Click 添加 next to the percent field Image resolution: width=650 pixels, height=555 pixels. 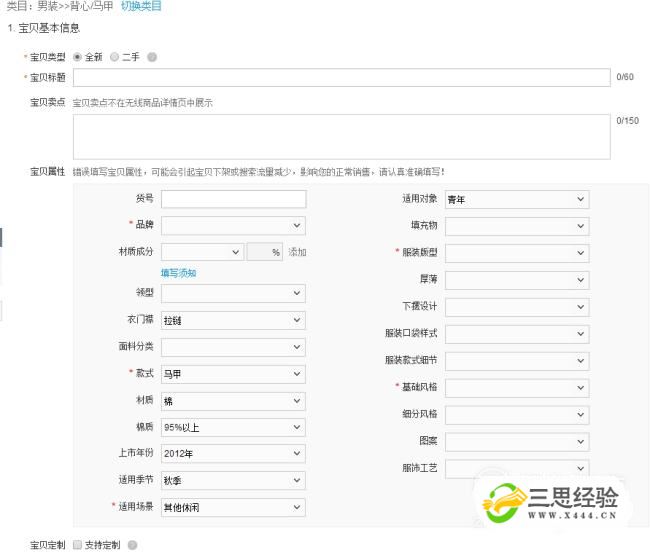(297, 253)
